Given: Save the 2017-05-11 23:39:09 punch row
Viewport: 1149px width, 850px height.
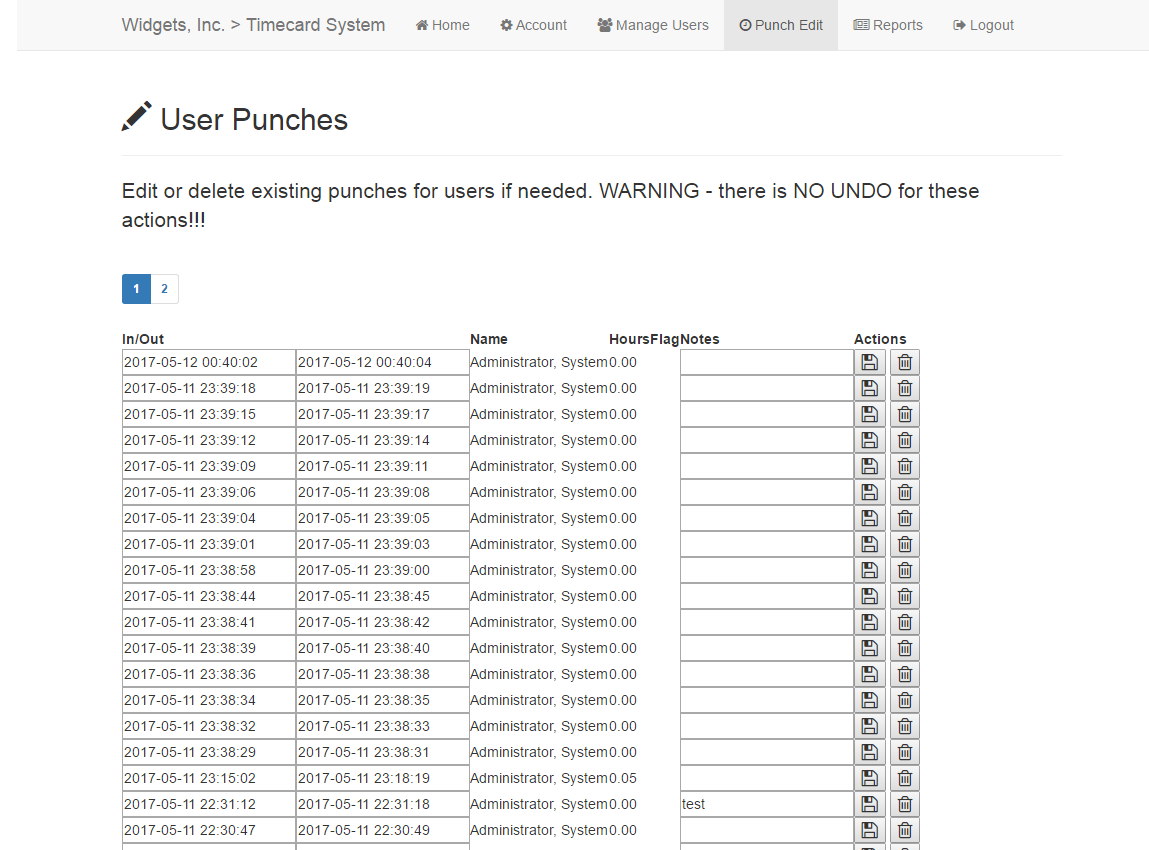Looking at the screenshot, I should tap(869, 466).
